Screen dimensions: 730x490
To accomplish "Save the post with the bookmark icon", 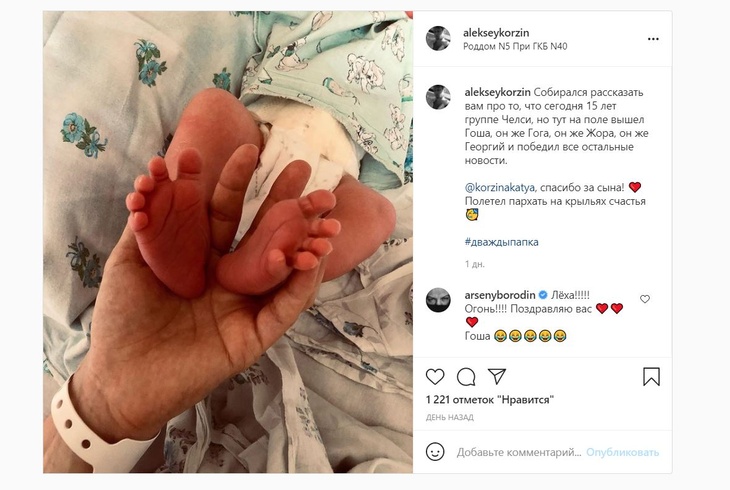I will 651,376.
